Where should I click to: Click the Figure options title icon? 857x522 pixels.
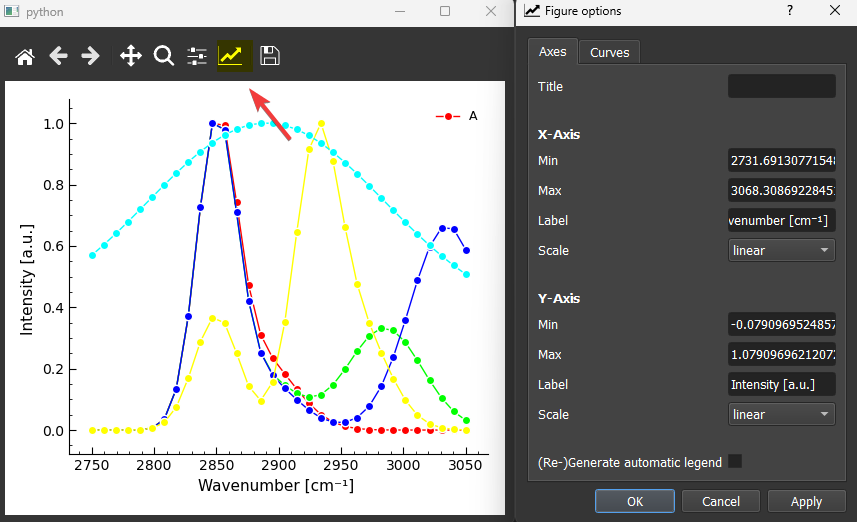pyautogui.click(x=531, y=11)
